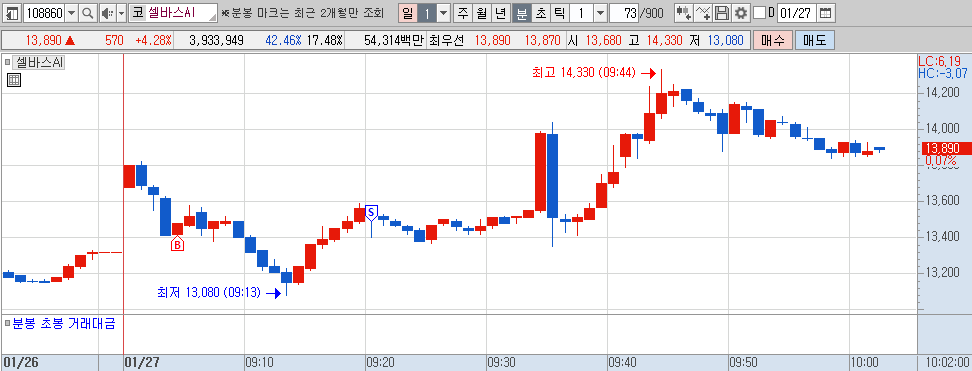Click the stock search magnifier icon
Viewport: 972px width, 371px height.
[88, 12]
